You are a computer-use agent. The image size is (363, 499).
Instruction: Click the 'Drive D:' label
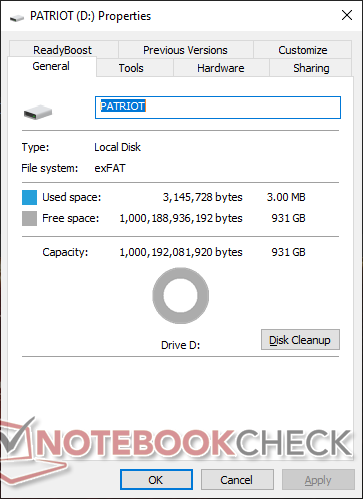coord(180,345)
